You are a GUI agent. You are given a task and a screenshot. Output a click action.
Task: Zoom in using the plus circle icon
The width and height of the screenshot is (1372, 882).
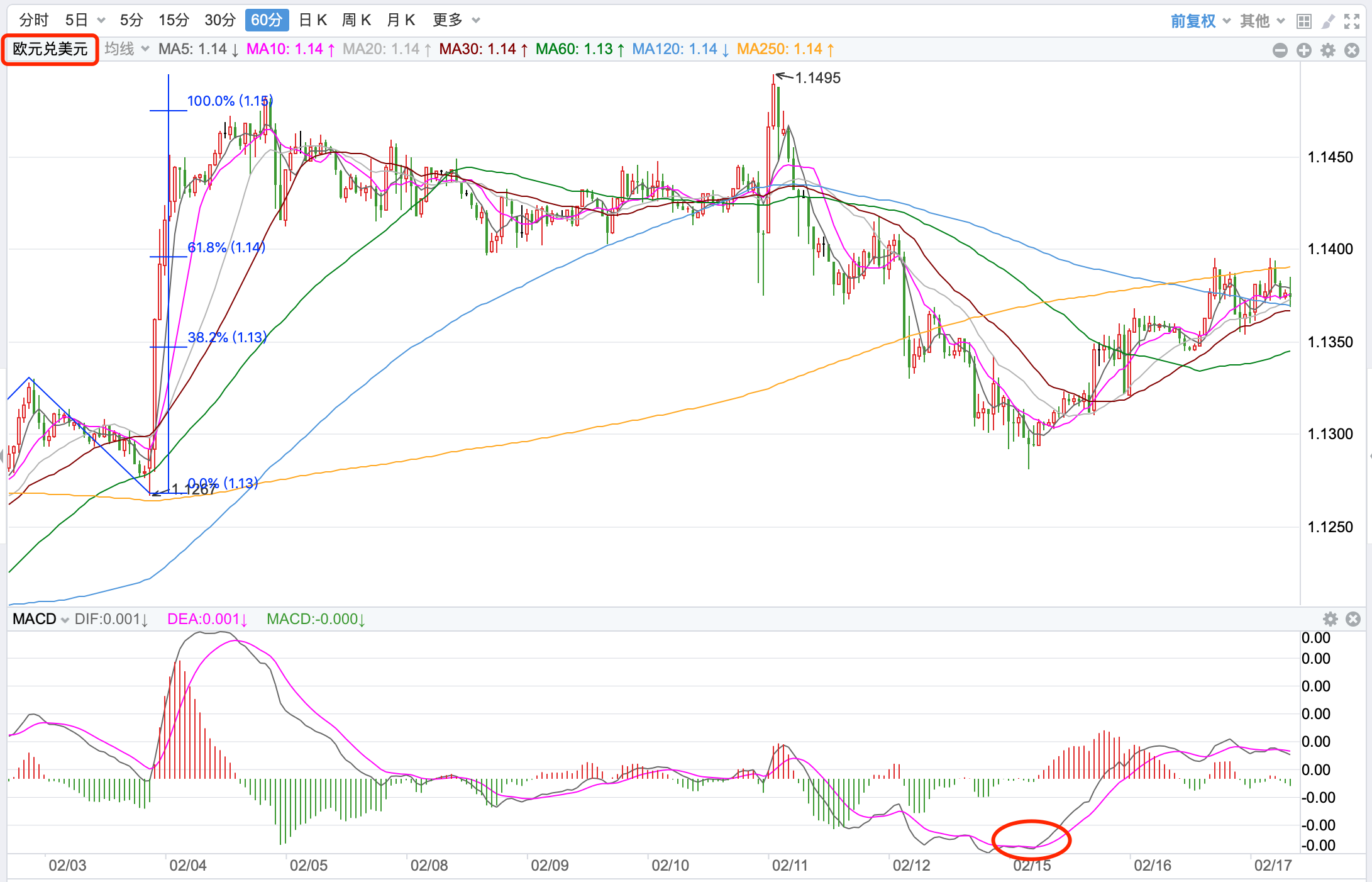coord(1303,50)
